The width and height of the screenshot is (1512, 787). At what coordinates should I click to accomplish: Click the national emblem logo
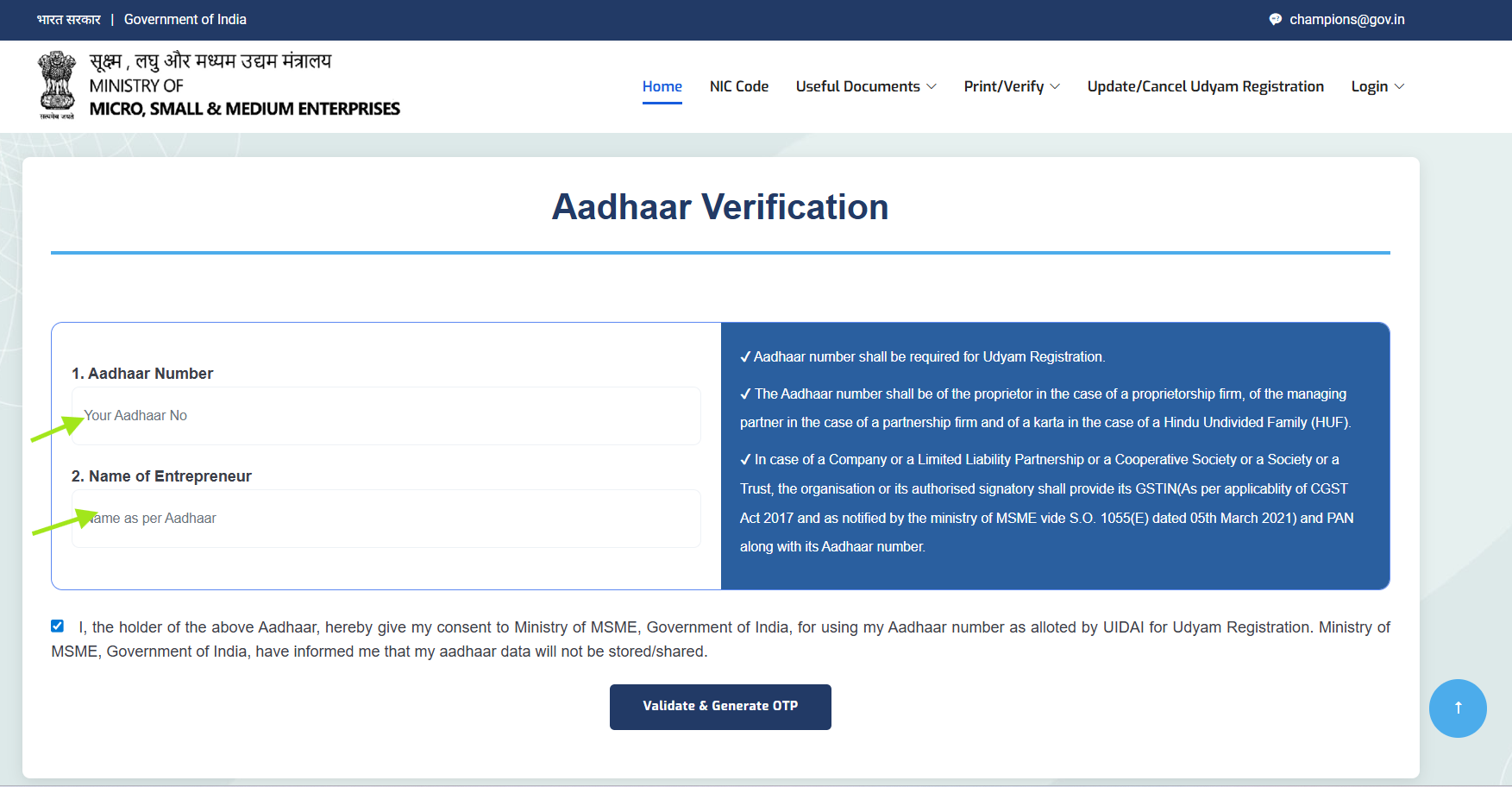[57, 83]
